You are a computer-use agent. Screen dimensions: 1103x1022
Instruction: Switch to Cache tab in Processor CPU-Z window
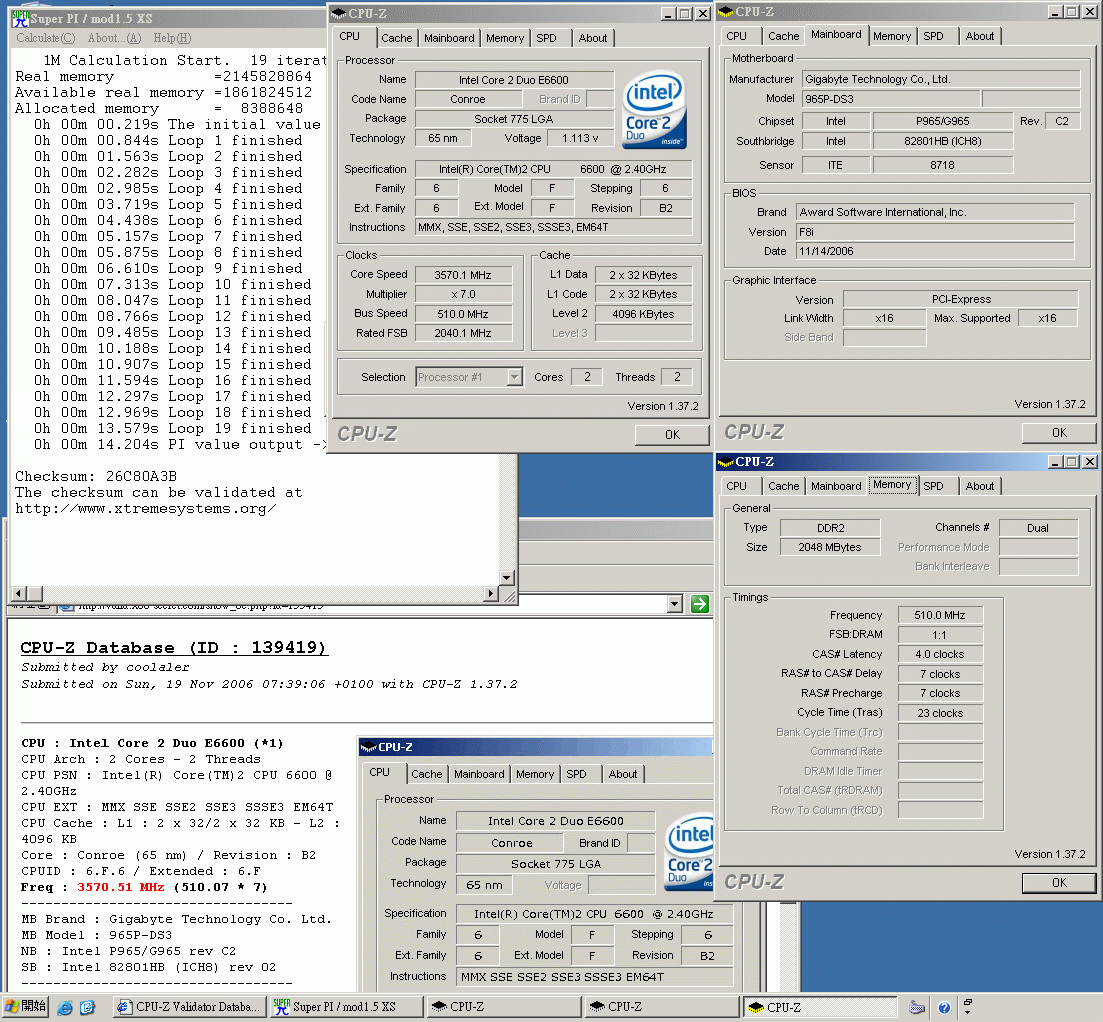397,38
